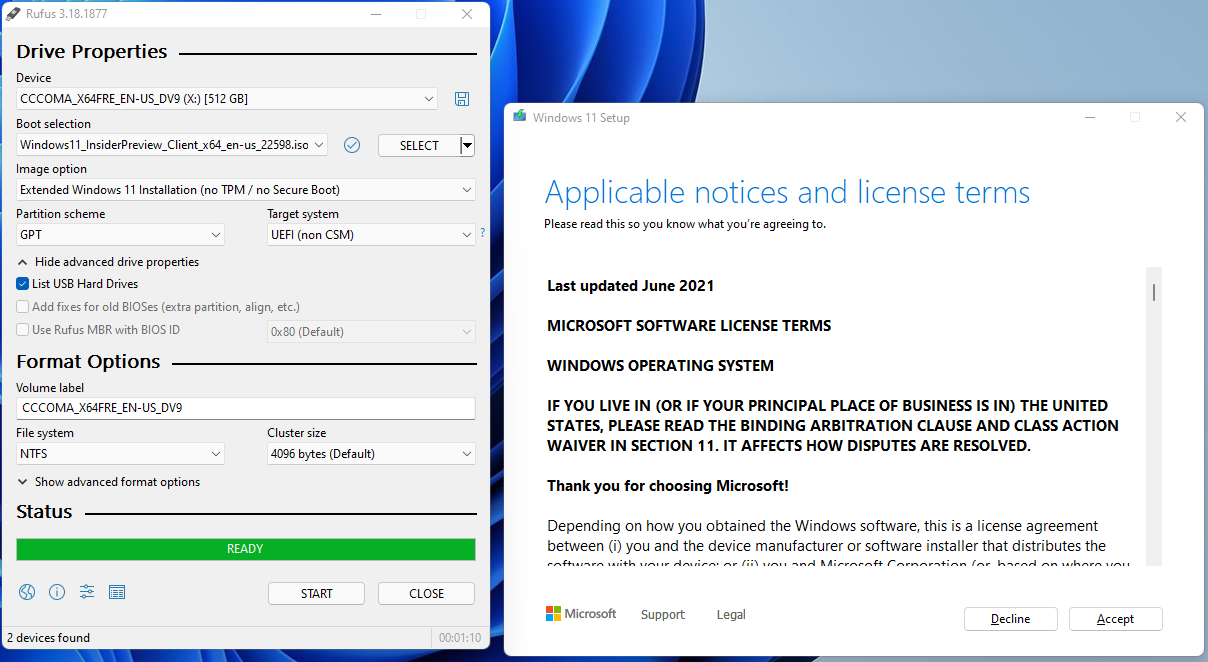Screen dimensions: 1208x662
Task: Close the Rufus window via title bar
Action: [467, 14]
